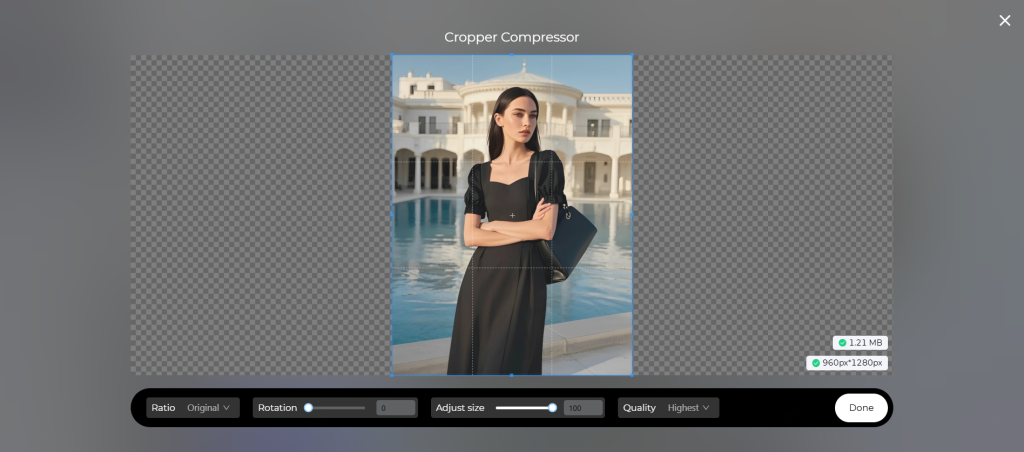Click the Adjust size slider handle
This screenshot has height=452, width=1024.
[x=552, y=408]
